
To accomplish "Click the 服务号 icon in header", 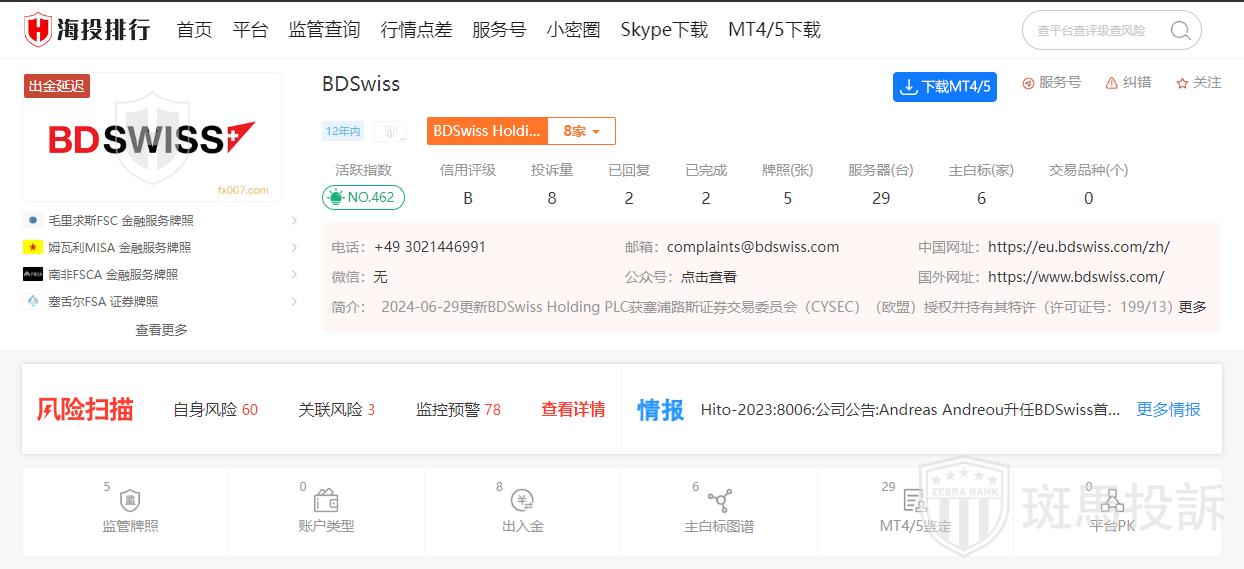I will click(x=1028, y=83).
